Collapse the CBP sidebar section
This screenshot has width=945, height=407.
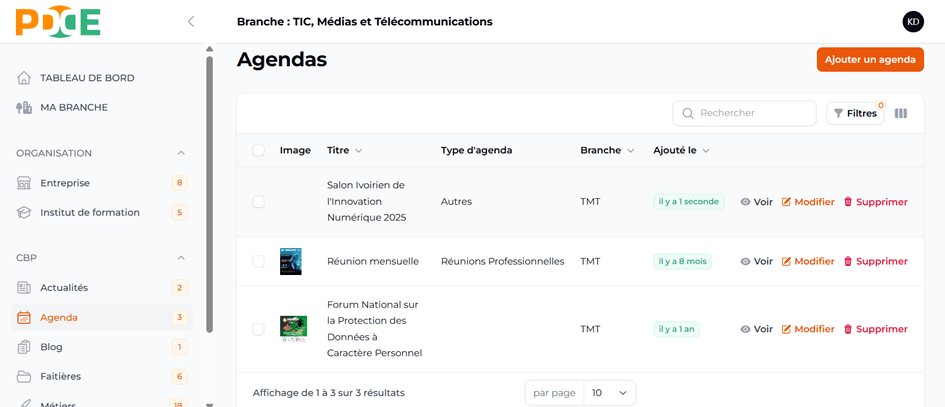[181, 258]
